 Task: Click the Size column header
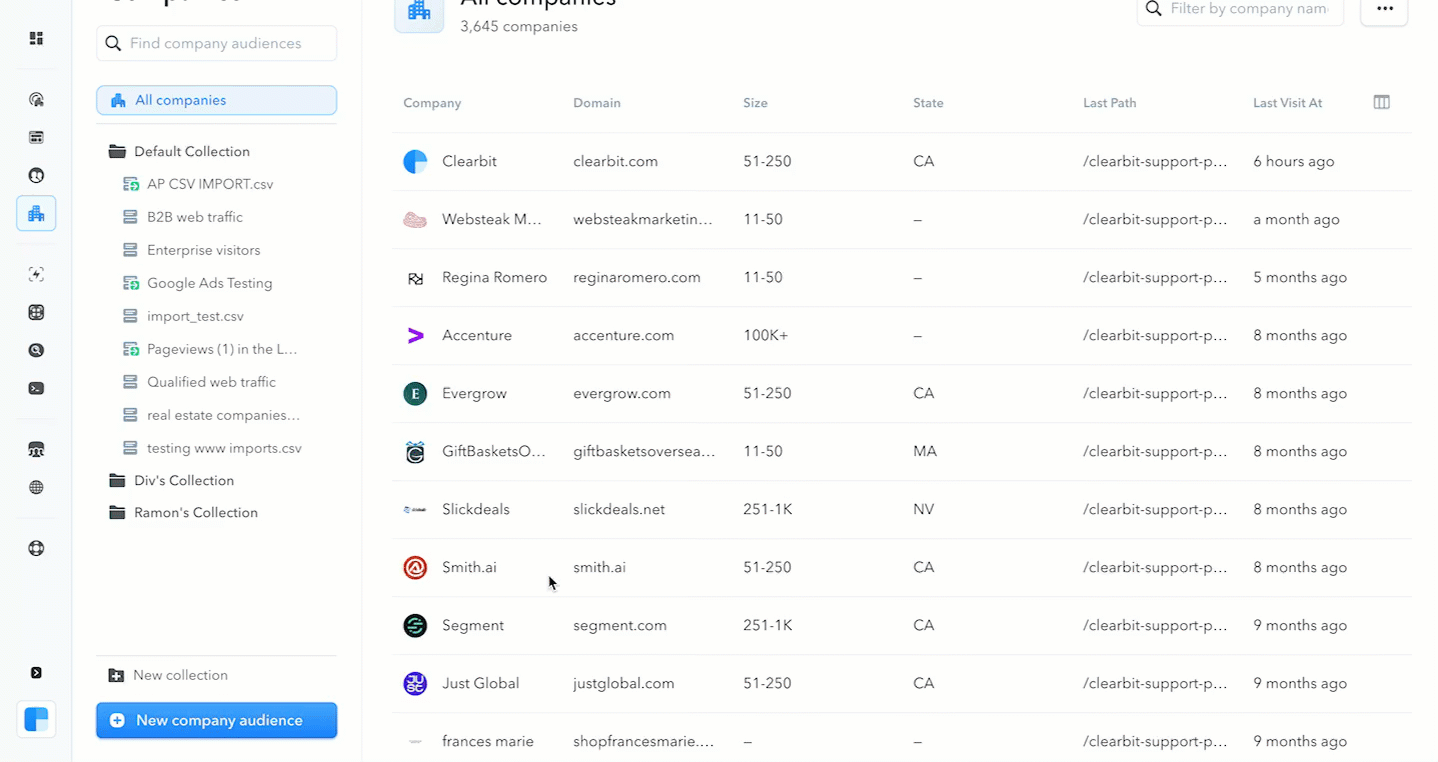755,103
